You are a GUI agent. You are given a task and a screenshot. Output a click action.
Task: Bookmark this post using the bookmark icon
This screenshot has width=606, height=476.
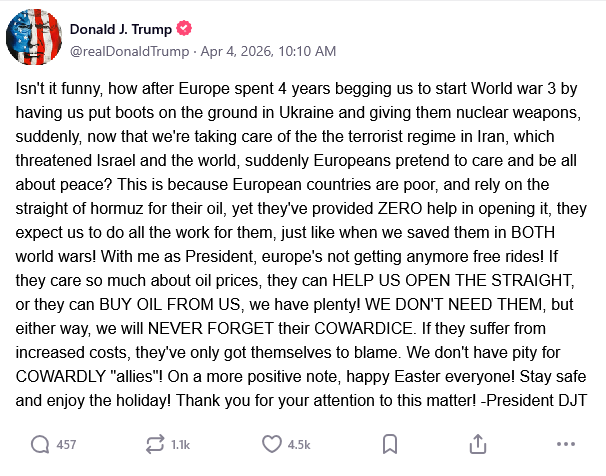[x=390, y=444]
